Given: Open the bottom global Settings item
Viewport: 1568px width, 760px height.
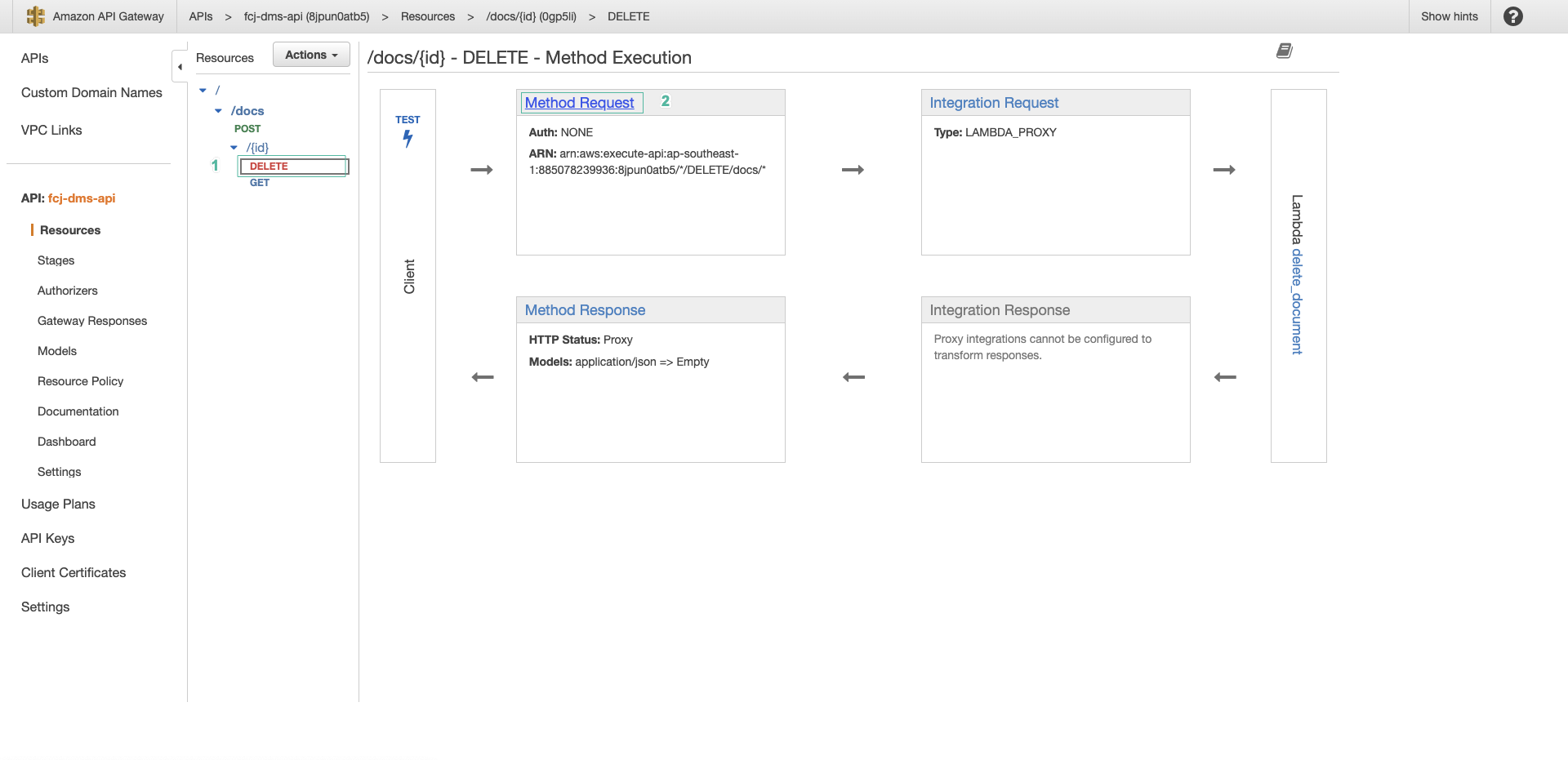Looking at the screenshot, I should pyautogui.click(x=45, y=607).
